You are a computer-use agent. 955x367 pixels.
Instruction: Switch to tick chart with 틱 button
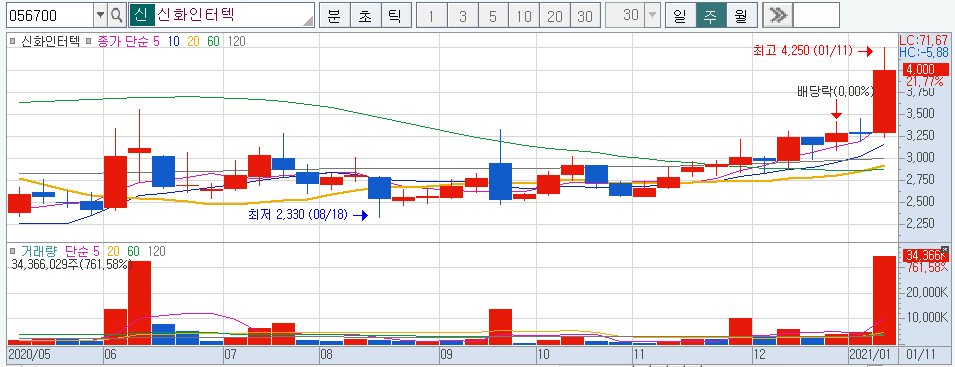395,16
